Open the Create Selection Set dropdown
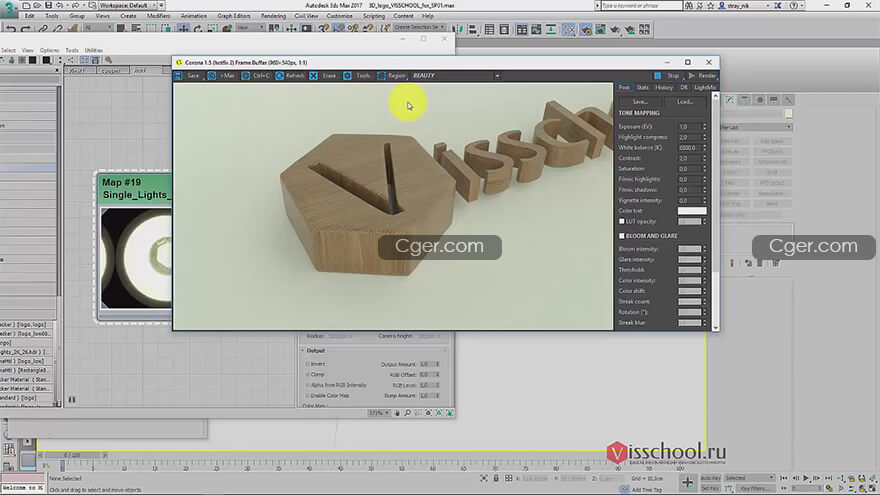The image size is (880, 495). 419,27
